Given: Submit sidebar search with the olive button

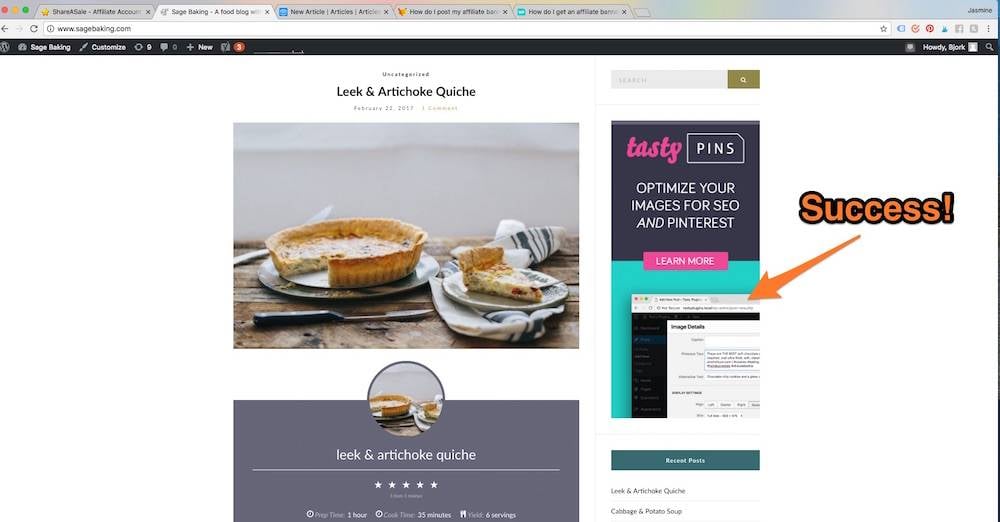Looking at the screenshot, I should 743,80.
